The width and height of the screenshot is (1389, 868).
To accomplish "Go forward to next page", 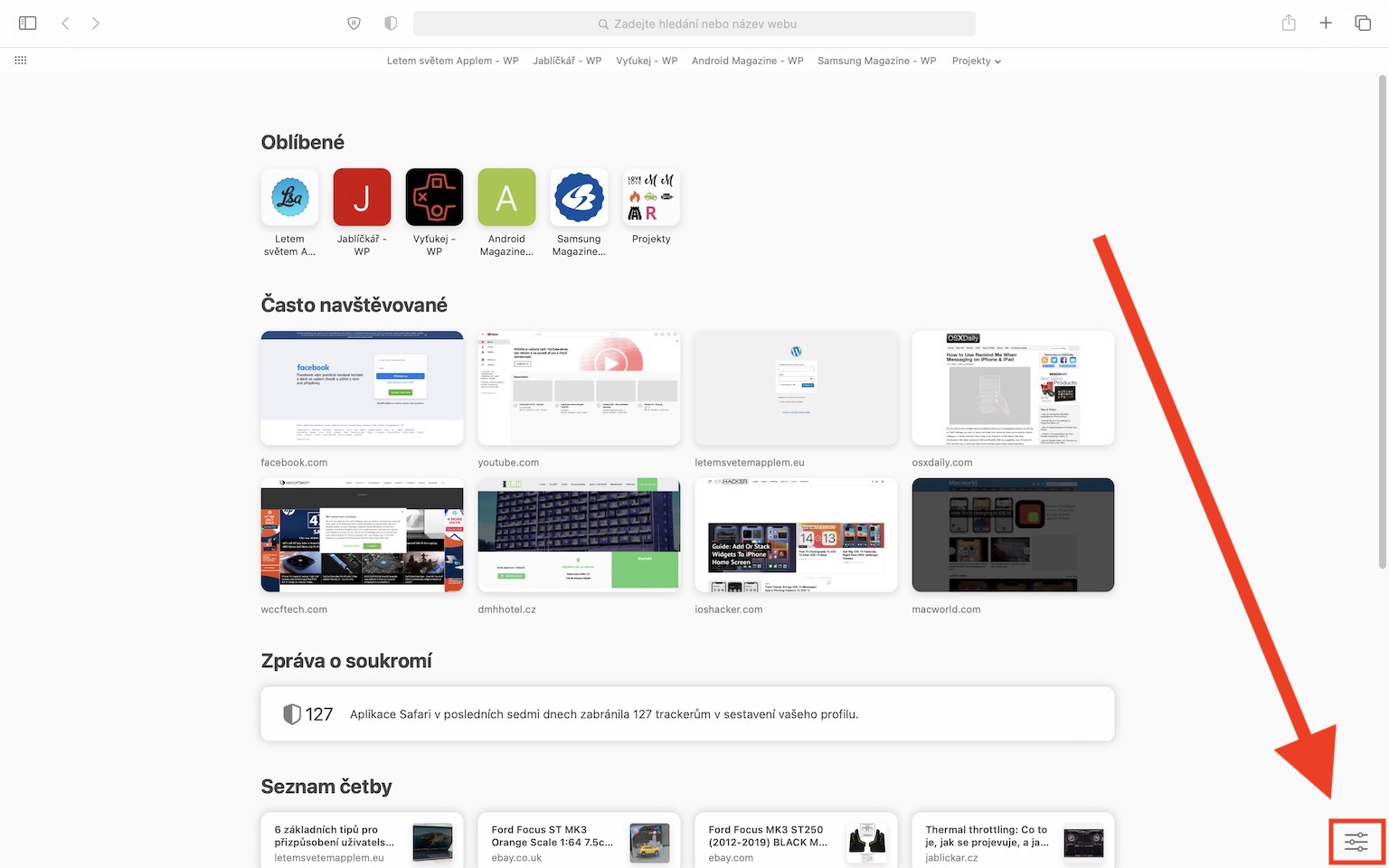I will (96, 24).
